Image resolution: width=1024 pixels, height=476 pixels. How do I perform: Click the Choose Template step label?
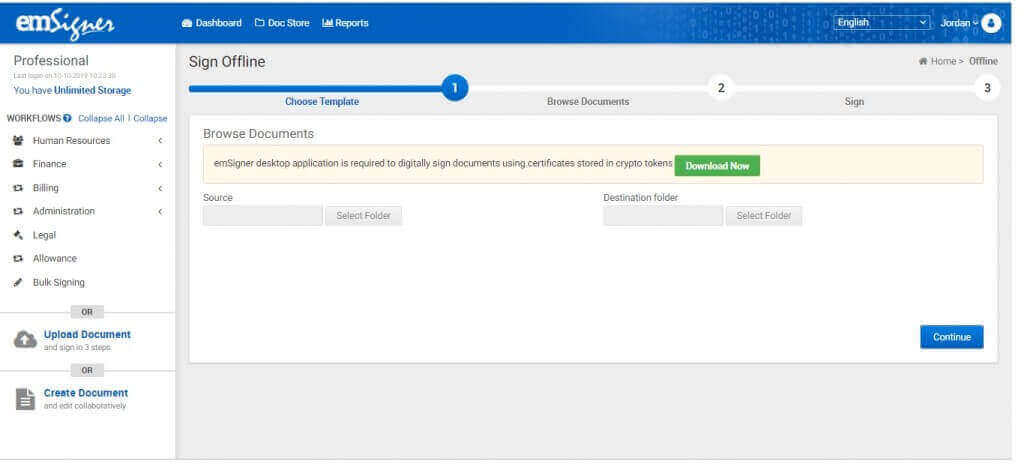tap(322, 102)
